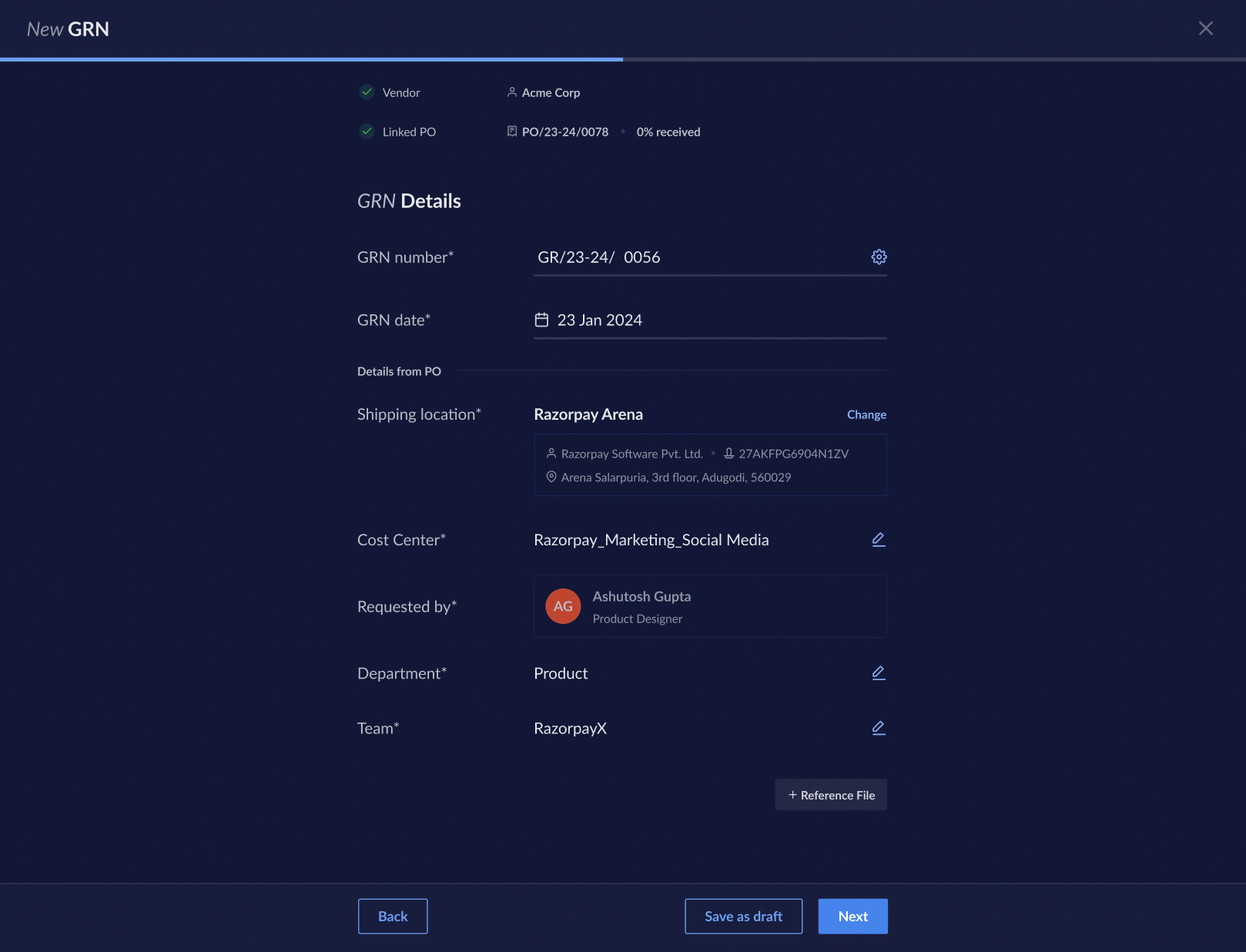Click the Linked PO green checkmark icon
The width and height of the screenshot is (1246, 952).
[x=367, y=131]
